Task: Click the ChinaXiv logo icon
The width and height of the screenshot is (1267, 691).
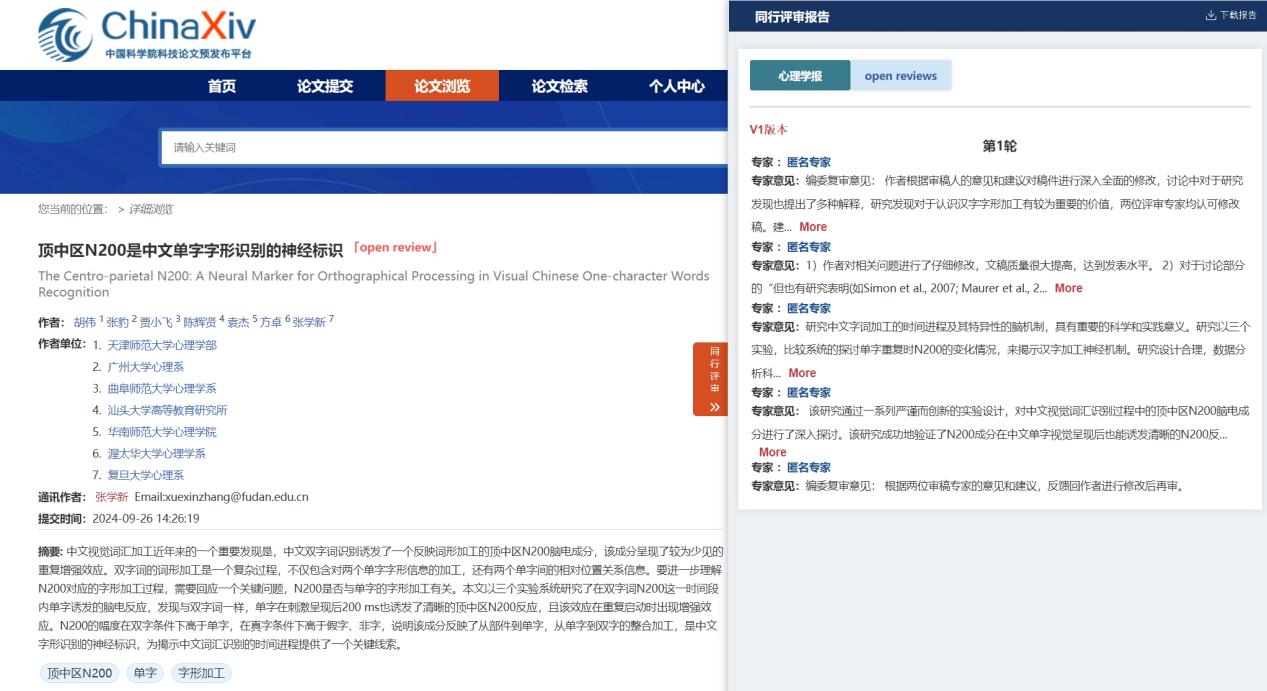Action: tap(65, 35)
